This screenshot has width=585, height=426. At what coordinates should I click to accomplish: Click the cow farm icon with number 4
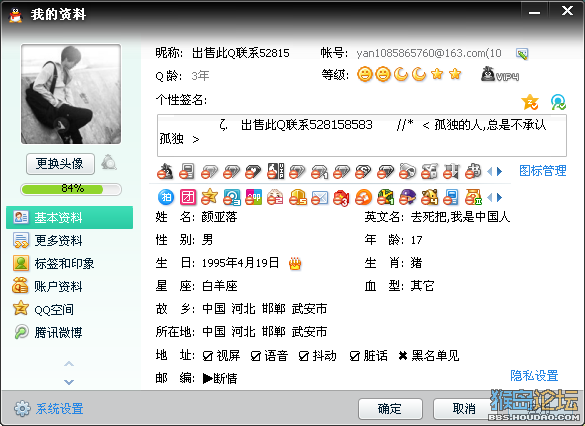(429, 197)
